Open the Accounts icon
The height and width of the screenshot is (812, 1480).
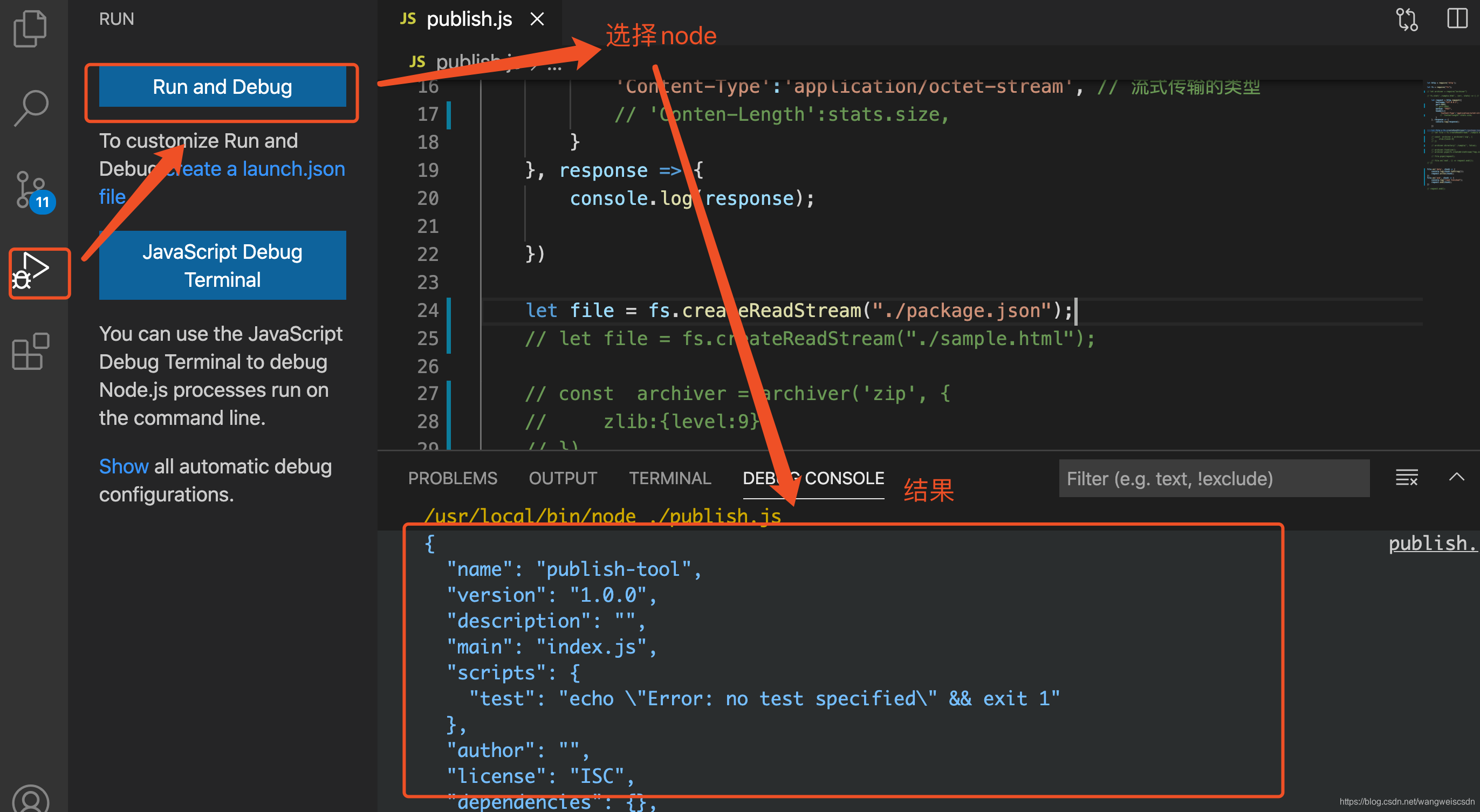coord(30,798)
